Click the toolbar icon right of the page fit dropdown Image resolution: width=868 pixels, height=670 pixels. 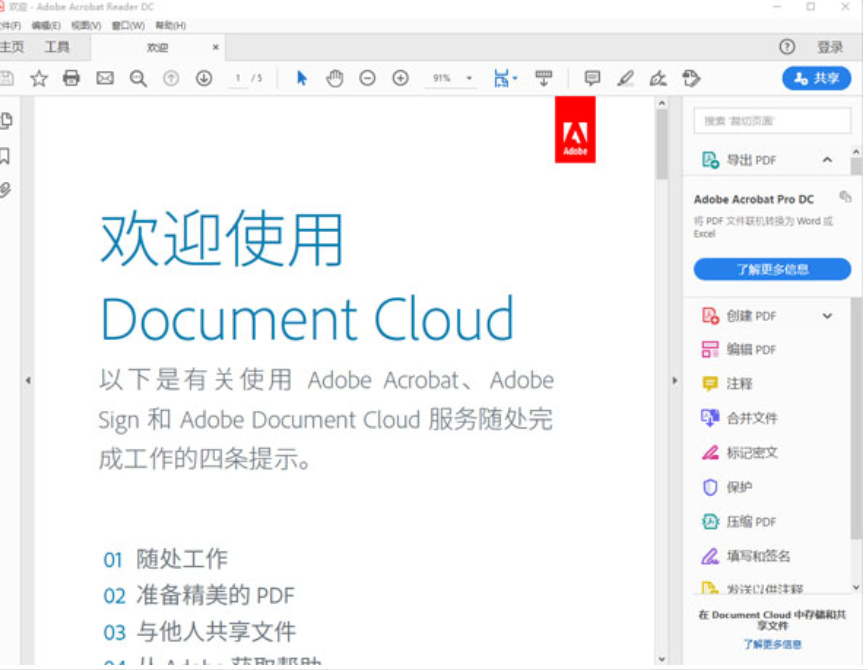(x=544, y=78)
